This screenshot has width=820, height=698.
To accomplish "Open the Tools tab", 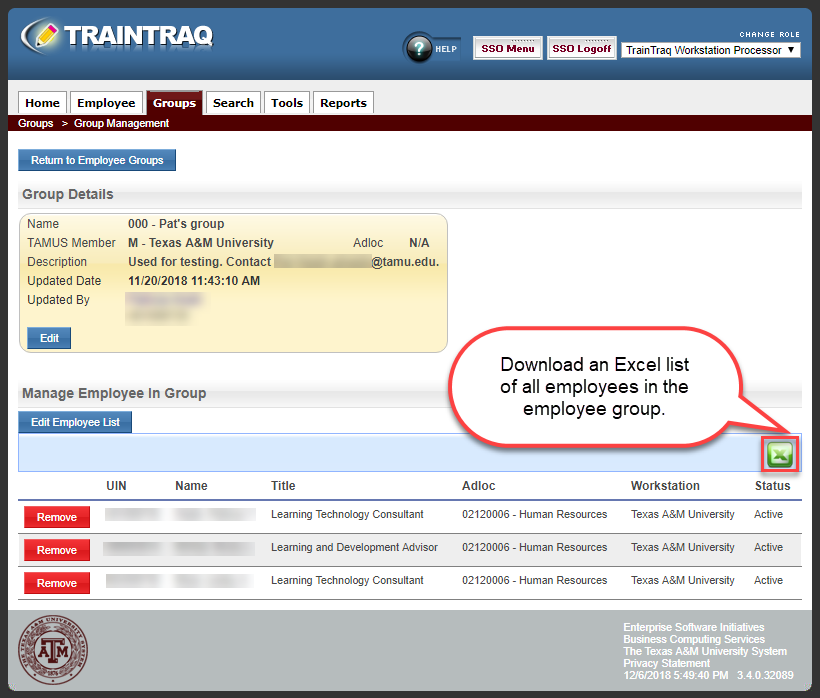I will pos(287,102).
